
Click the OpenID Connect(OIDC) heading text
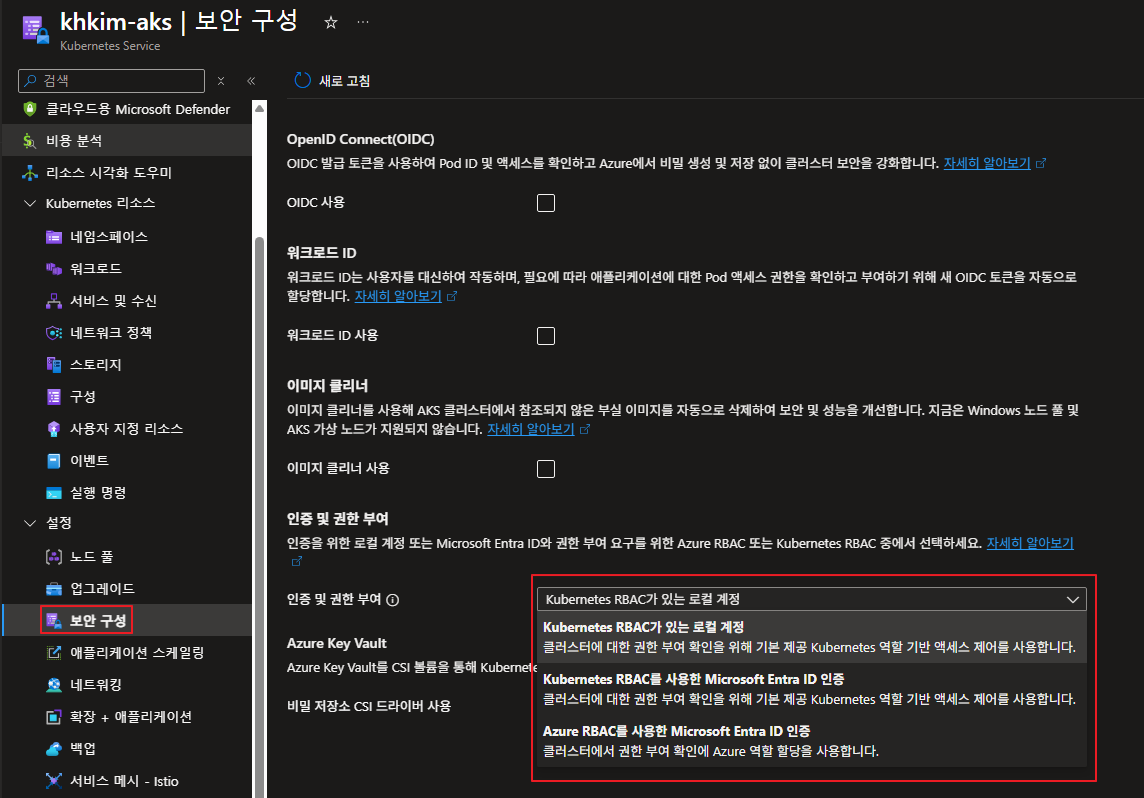point(360,139)
